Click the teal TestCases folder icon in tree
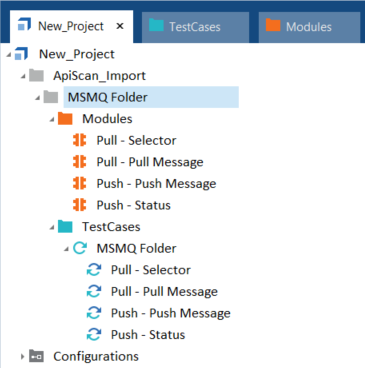 [65, 227]
